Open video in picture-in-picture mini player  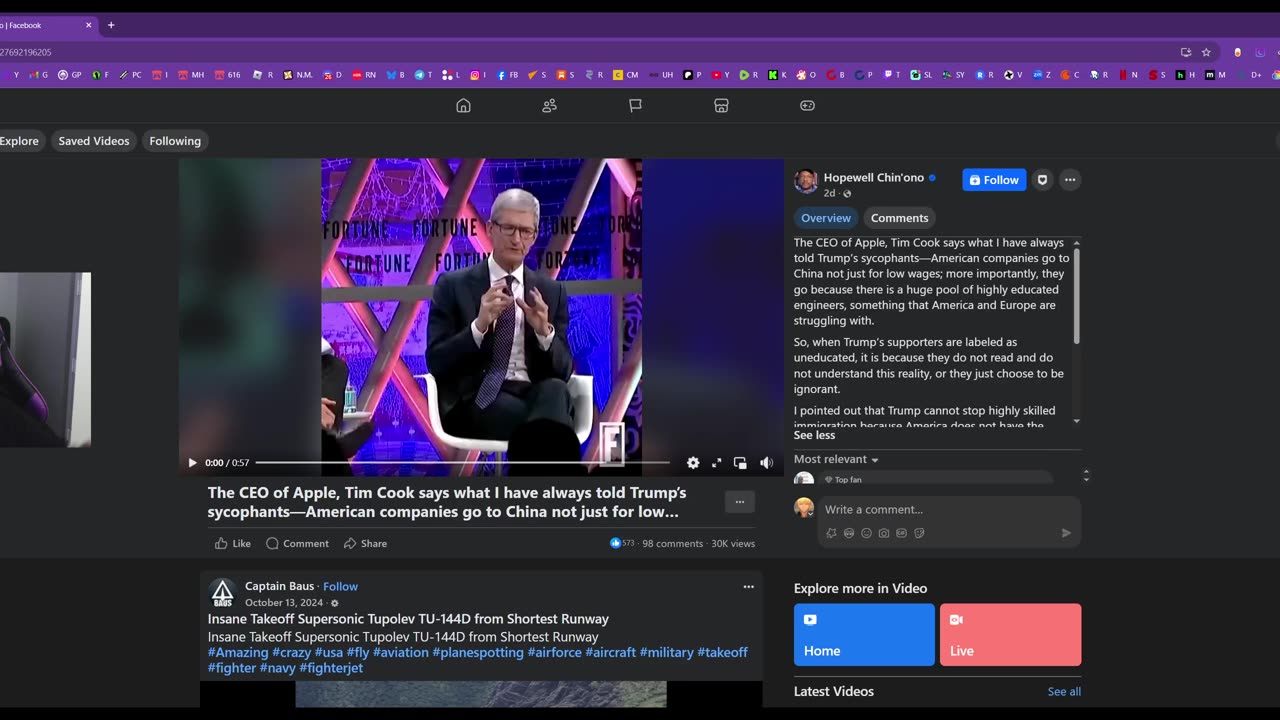(740, 463)
